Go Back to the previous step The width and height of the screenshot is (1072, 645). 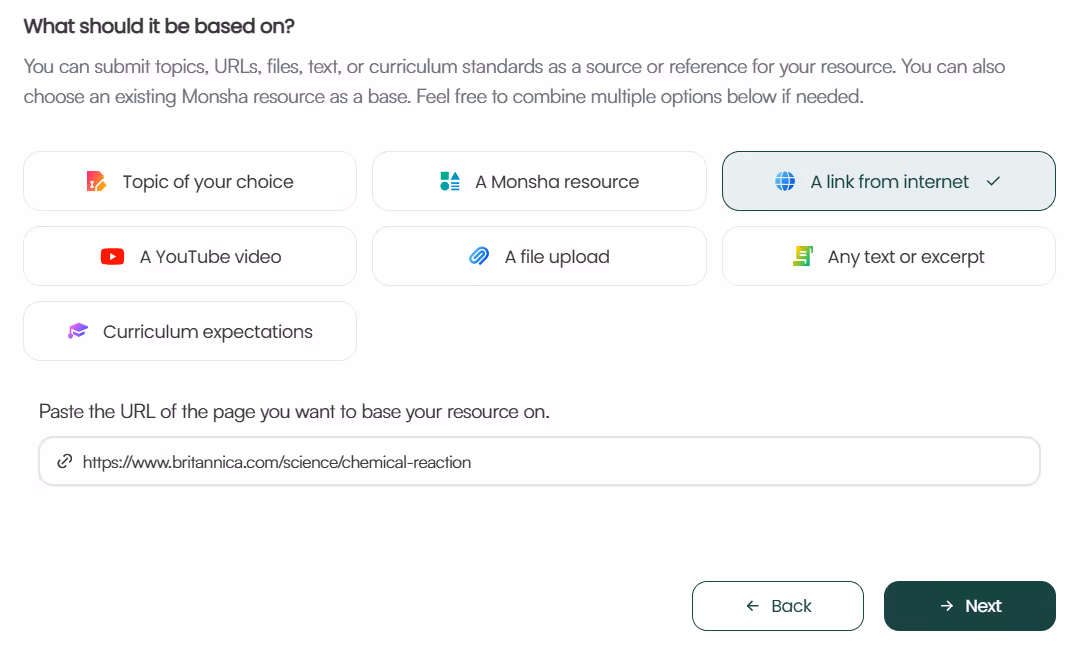tap(778, 606)
